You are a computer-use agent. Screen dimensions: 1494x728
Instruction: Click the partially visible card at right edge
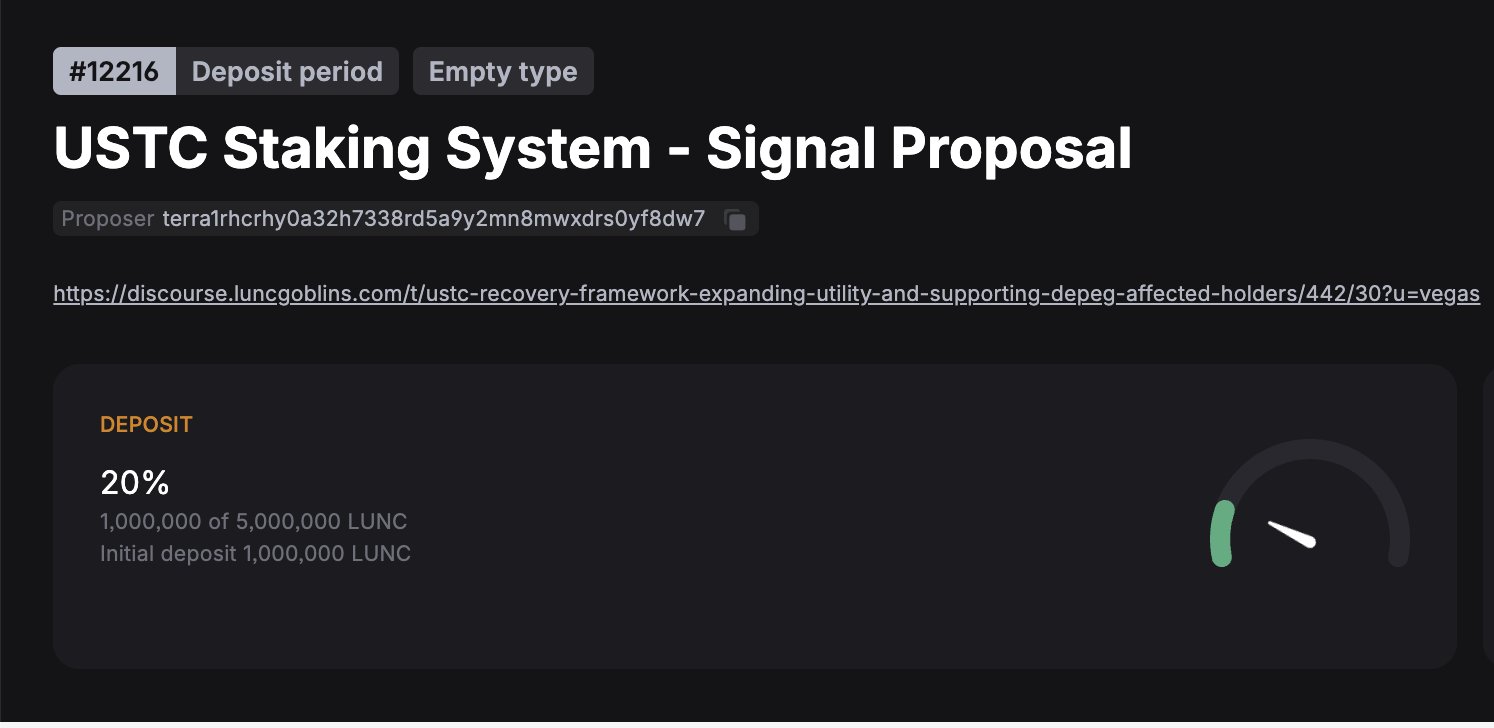pyautogui.click(x=1488, y=515)
